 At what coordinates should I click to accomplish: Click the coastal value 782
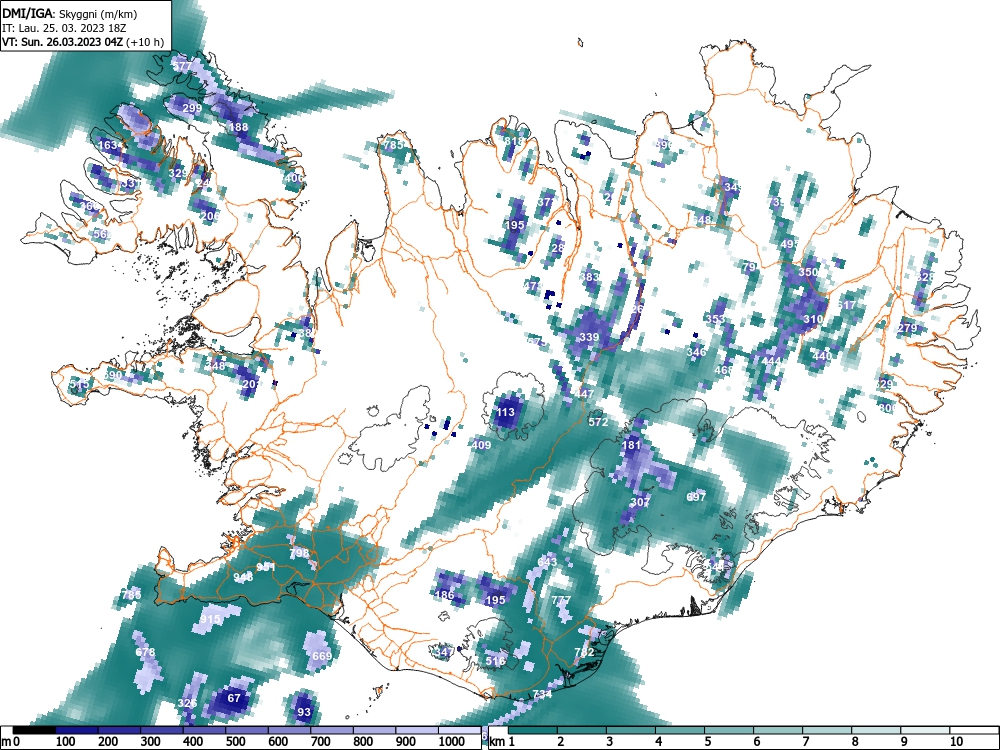click(x=584, y=652)
